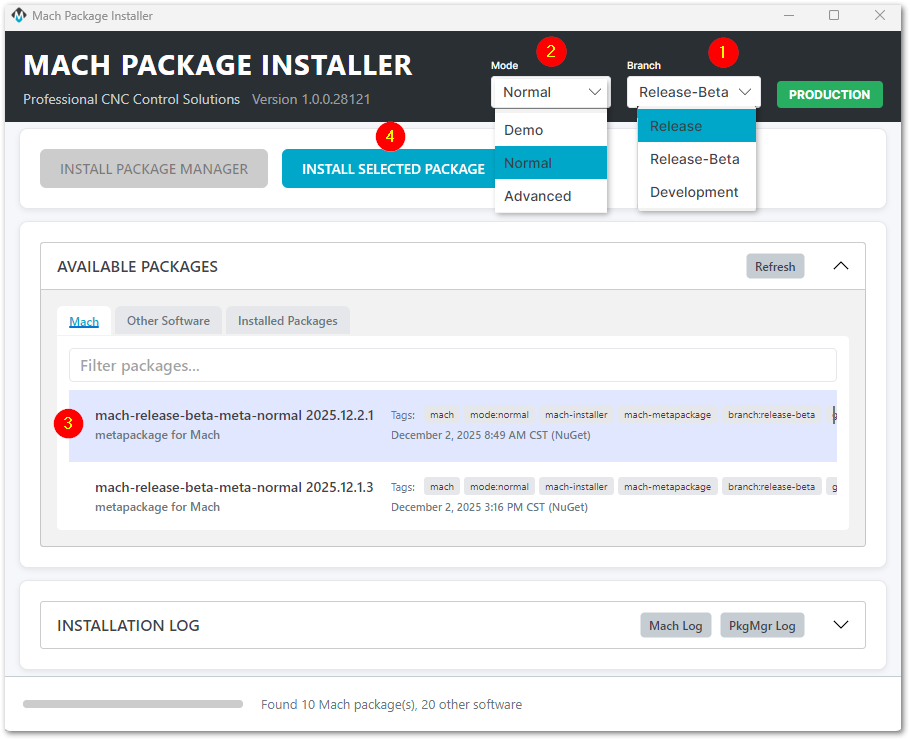Open the Mach Log button

click(676, 626)
